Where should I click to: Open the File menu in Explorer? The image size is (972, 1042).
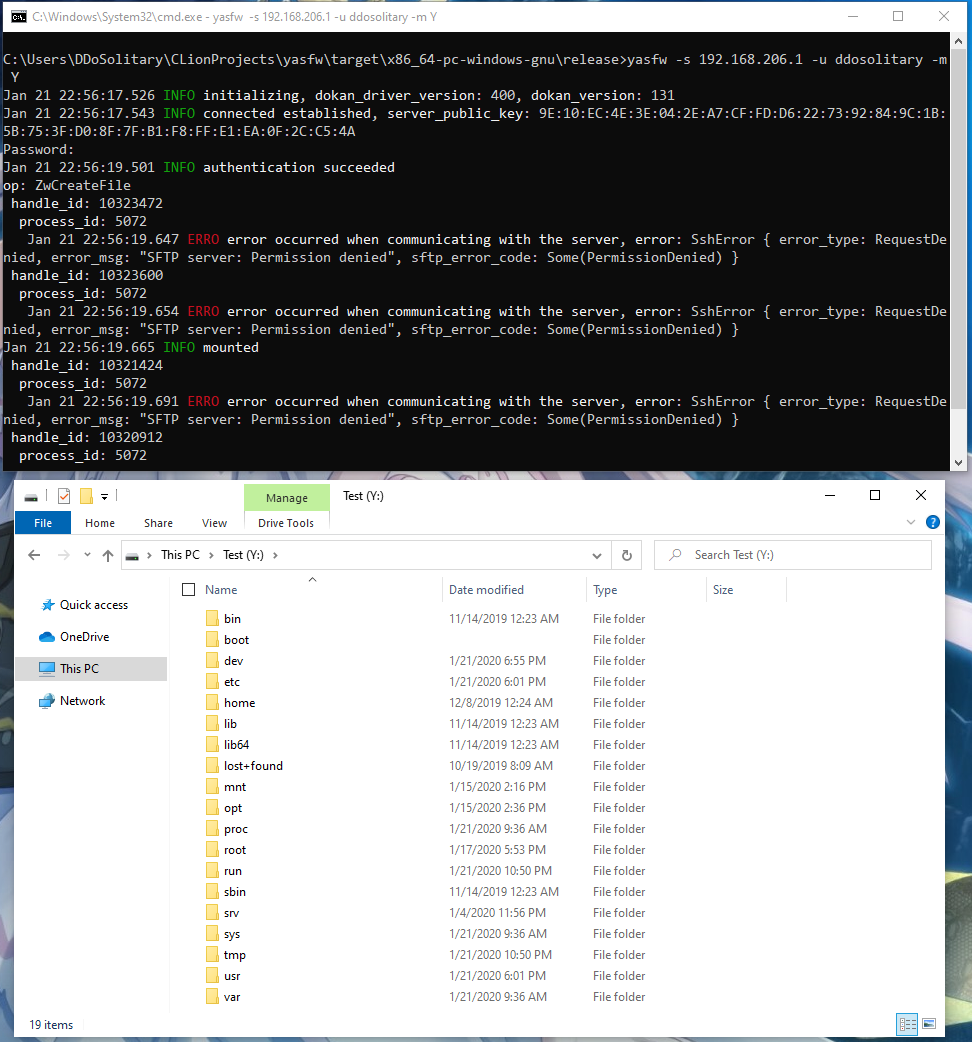tap(43, 523)
